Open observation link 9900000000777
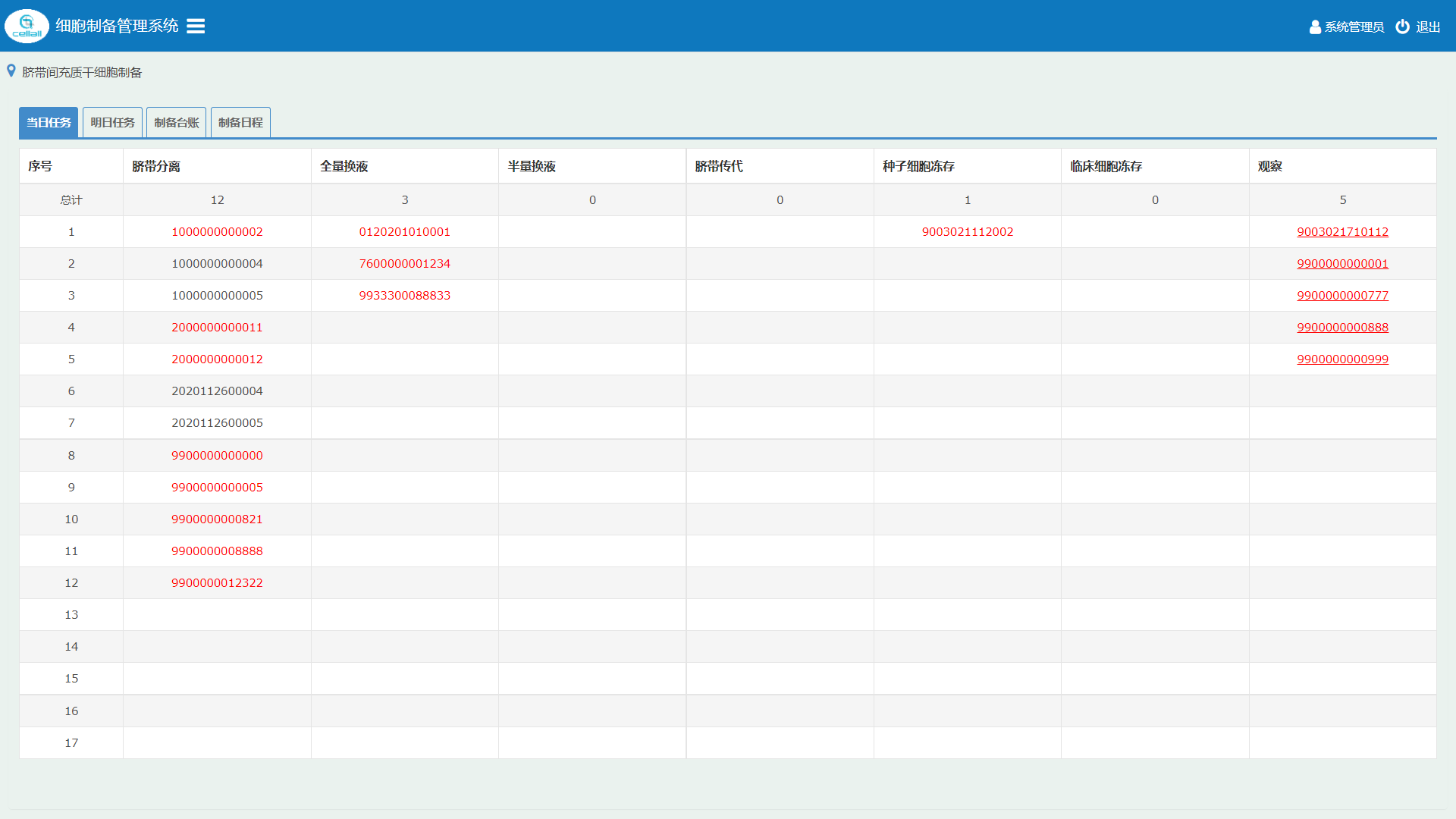 [x=1342, y=296]
